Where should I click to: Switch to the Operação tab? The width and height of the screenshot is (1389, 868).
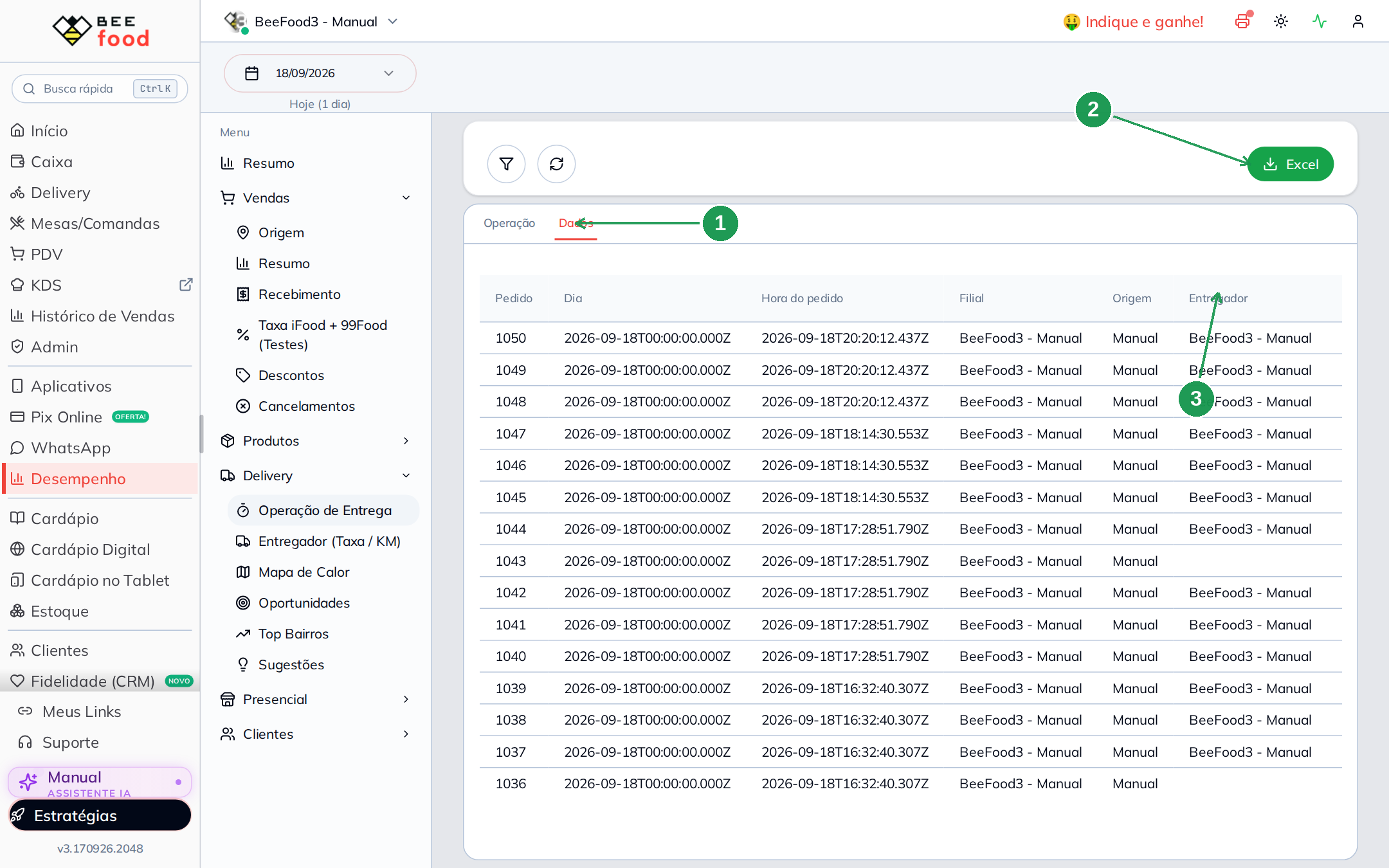(x=509, y=223)
